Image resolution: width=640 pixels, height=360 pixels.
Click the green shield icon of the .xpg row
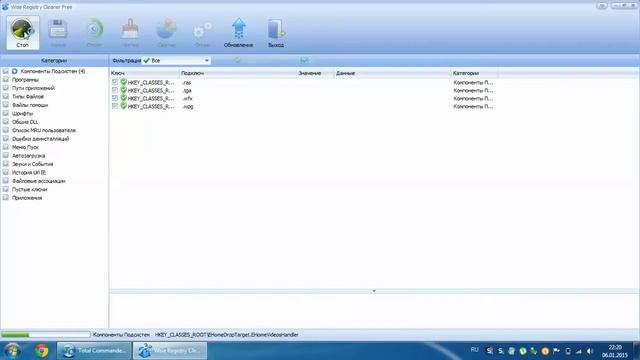(124, 106)
